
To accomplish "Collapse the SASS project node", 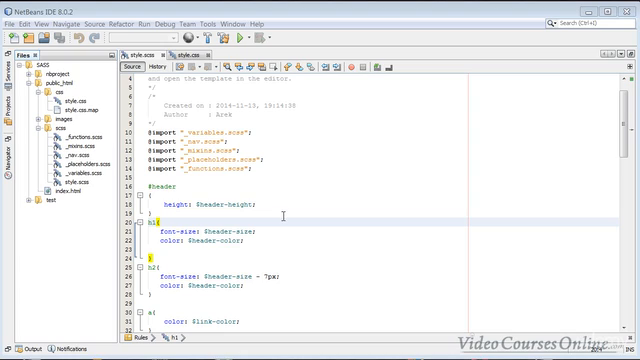I will (x=19, y=65).
